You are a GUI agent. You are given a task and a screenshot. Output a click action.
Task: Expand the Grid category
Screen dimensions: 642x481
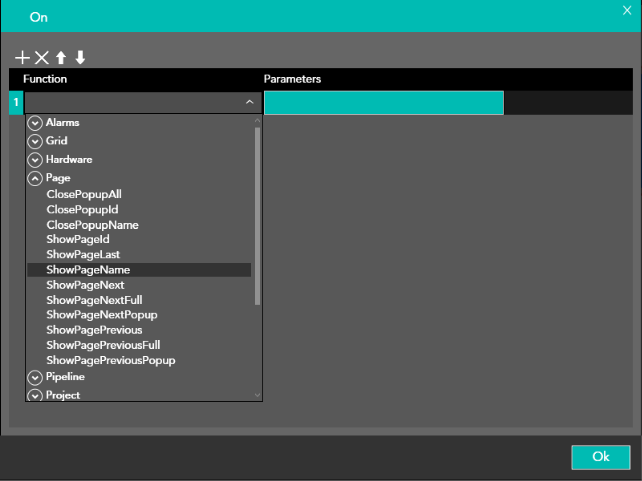pos(35,141)
